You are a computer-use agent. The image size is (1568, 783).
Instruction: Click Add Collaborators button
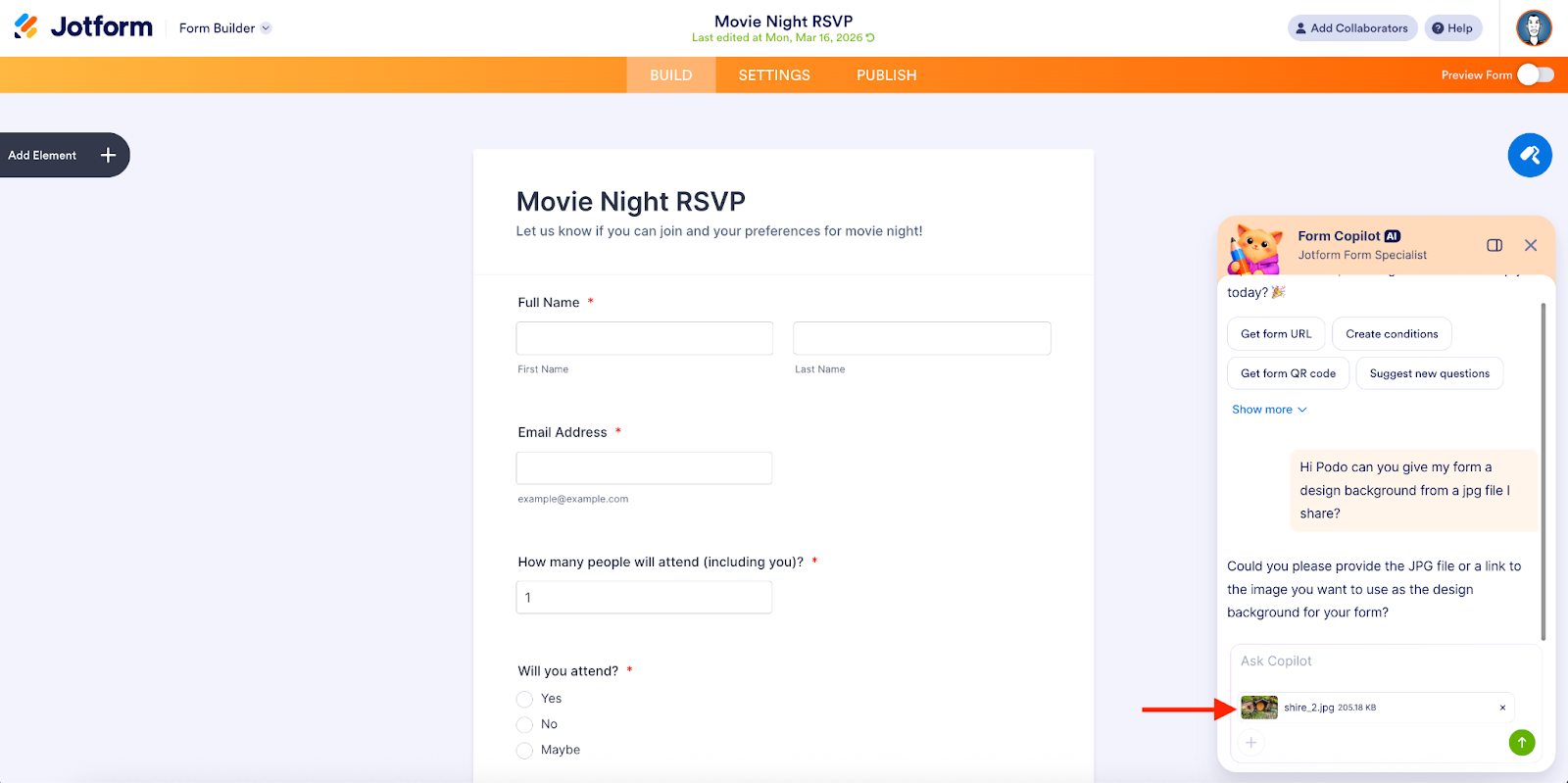(x=1352, y=28)
